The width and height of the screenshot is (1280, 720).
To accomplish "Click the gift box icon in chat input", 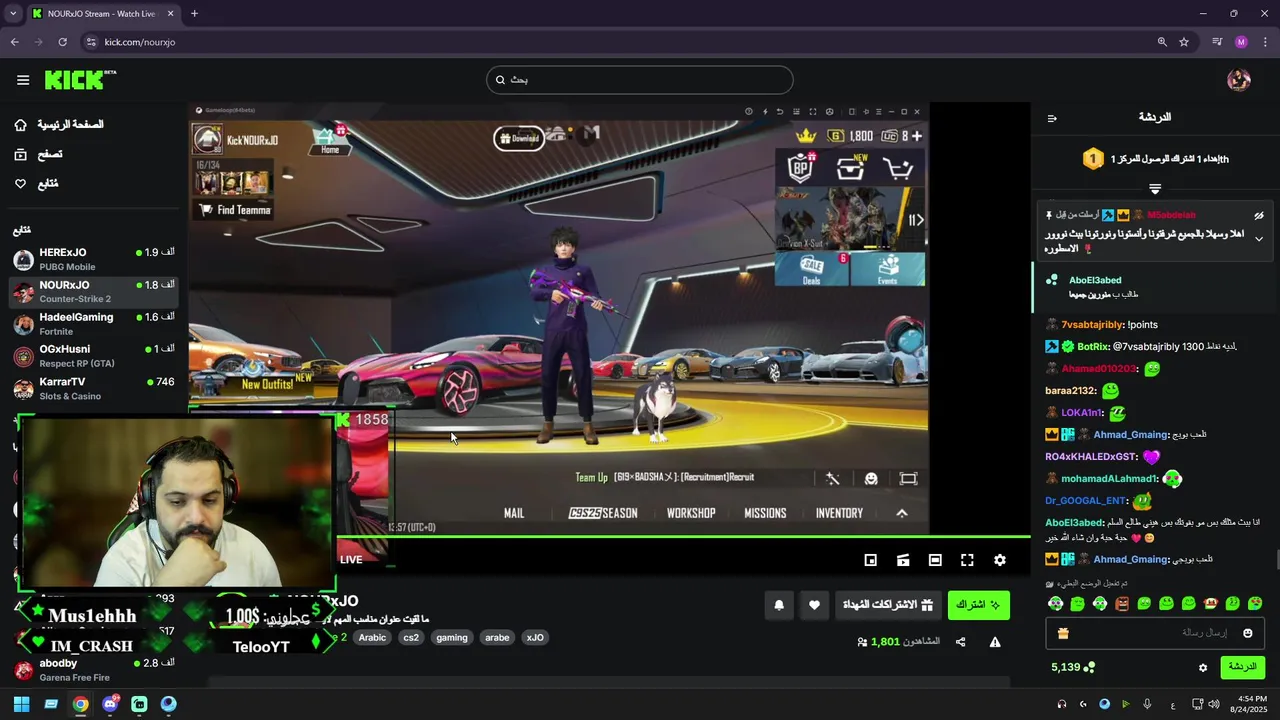I will tap(1063, 633).
